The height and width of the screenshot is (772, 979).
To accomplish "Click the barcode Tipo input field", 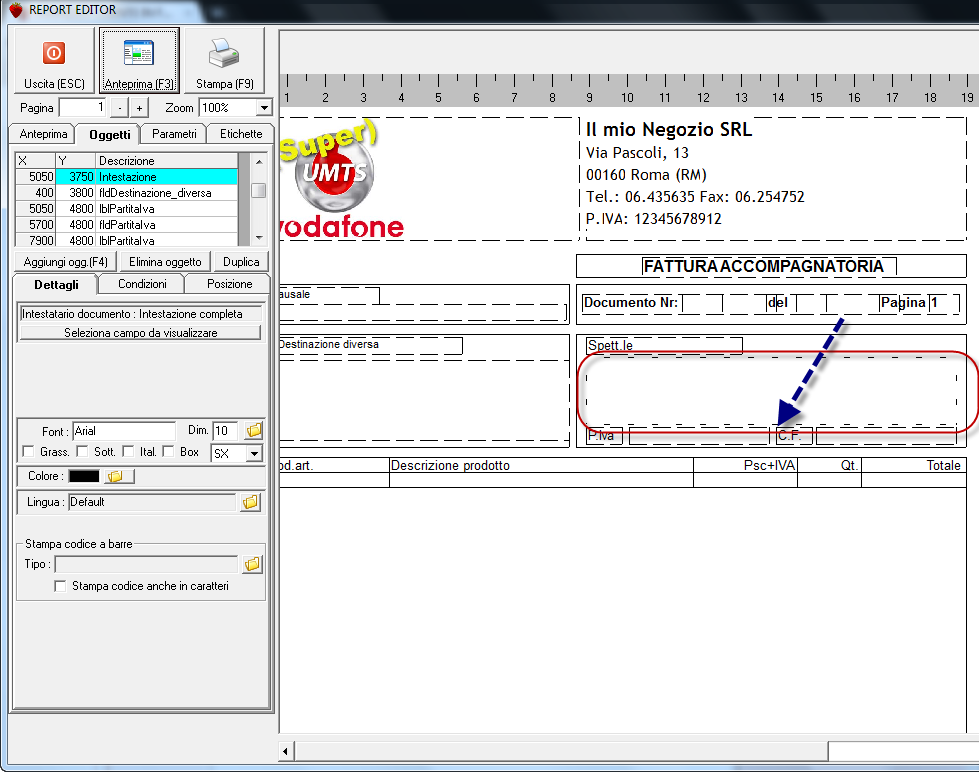I will 147,565.
